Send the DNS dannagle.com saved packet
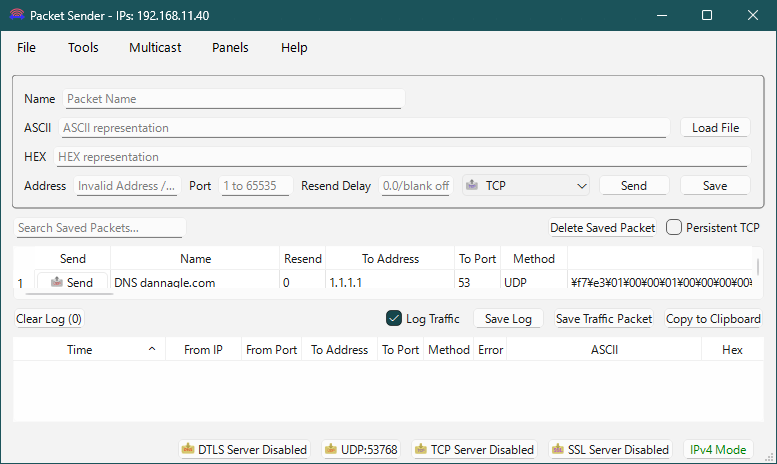Screen dimensions: 777x464 72,283
